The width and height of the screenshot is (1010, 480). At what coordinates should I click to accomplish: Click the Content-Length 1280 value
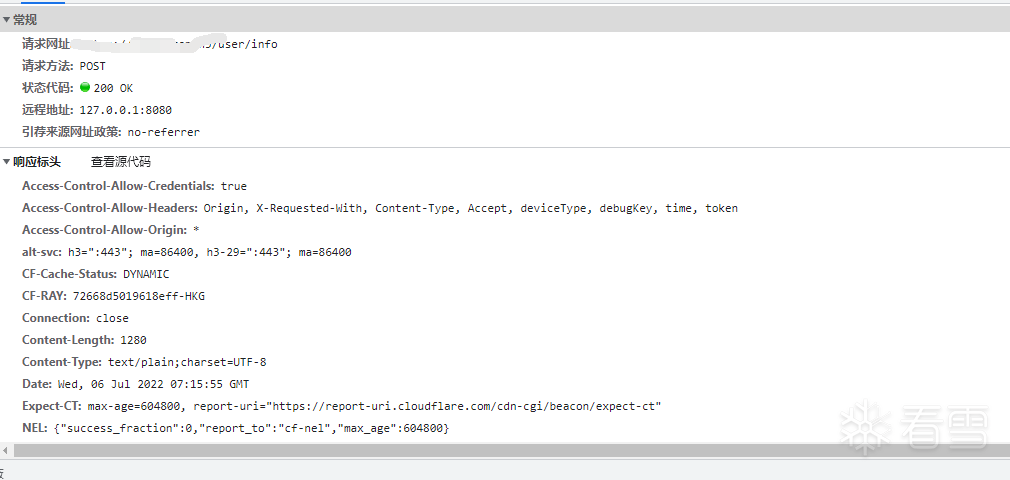click(134, 340)
